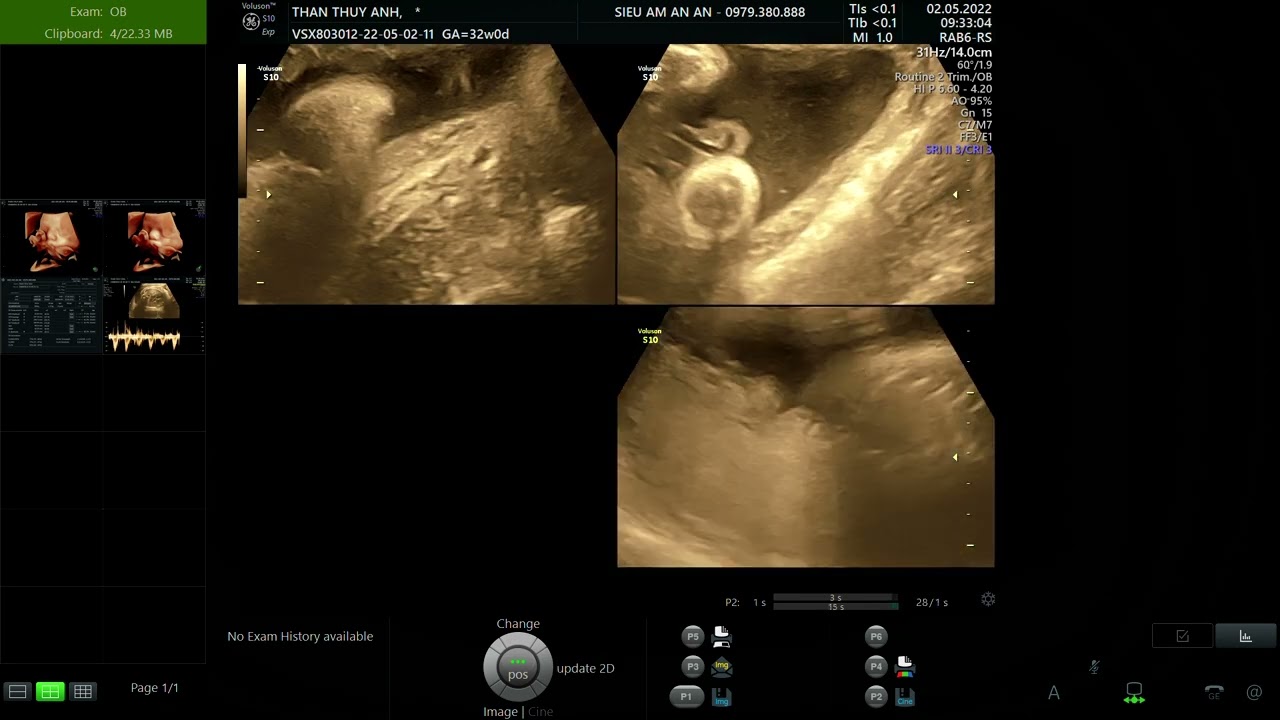
Task: Click the GA=32w0d exam ID line
Action: click(400, 34)
